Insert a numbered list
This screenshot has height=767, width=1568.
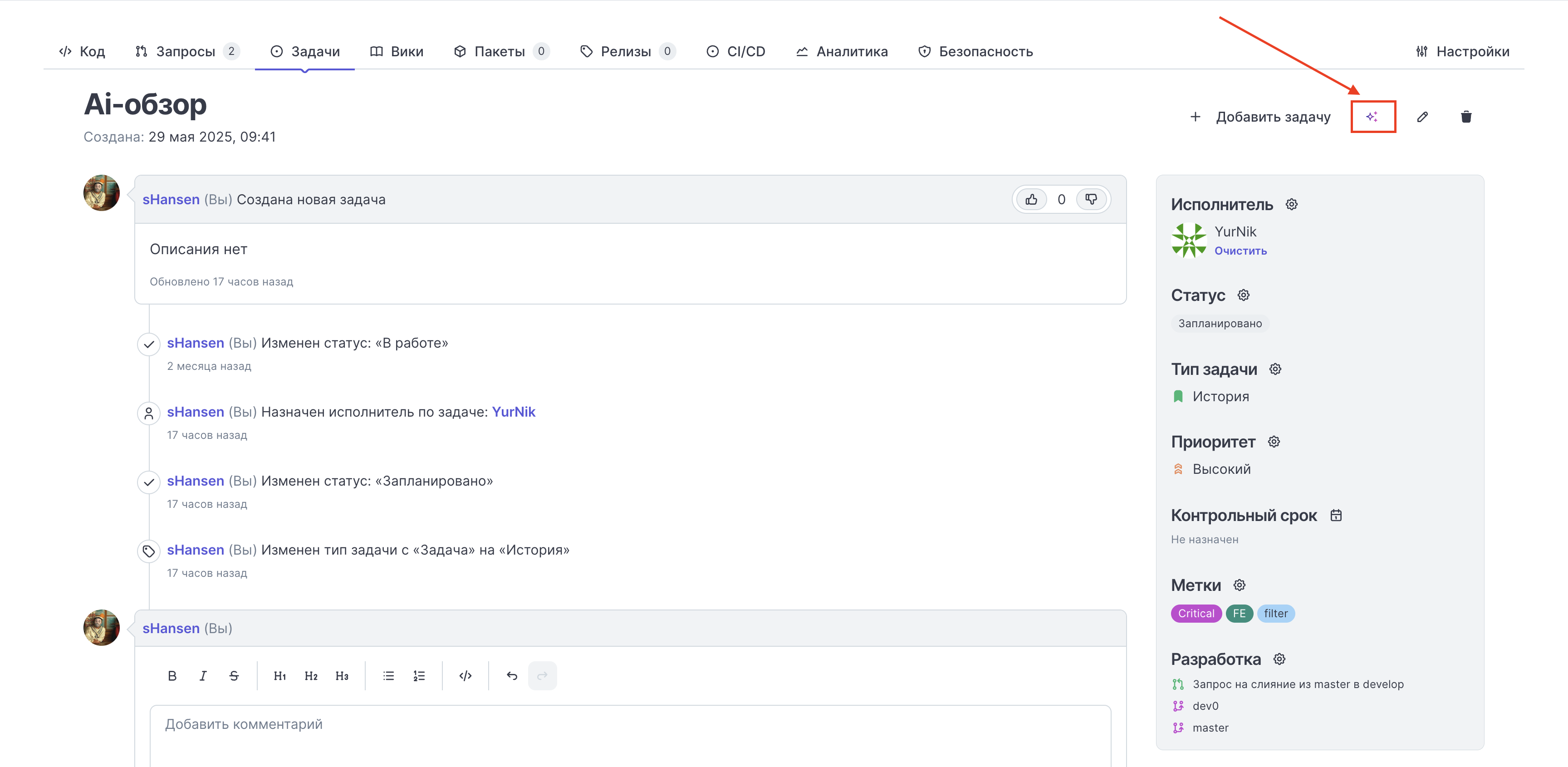coord(419,676)
